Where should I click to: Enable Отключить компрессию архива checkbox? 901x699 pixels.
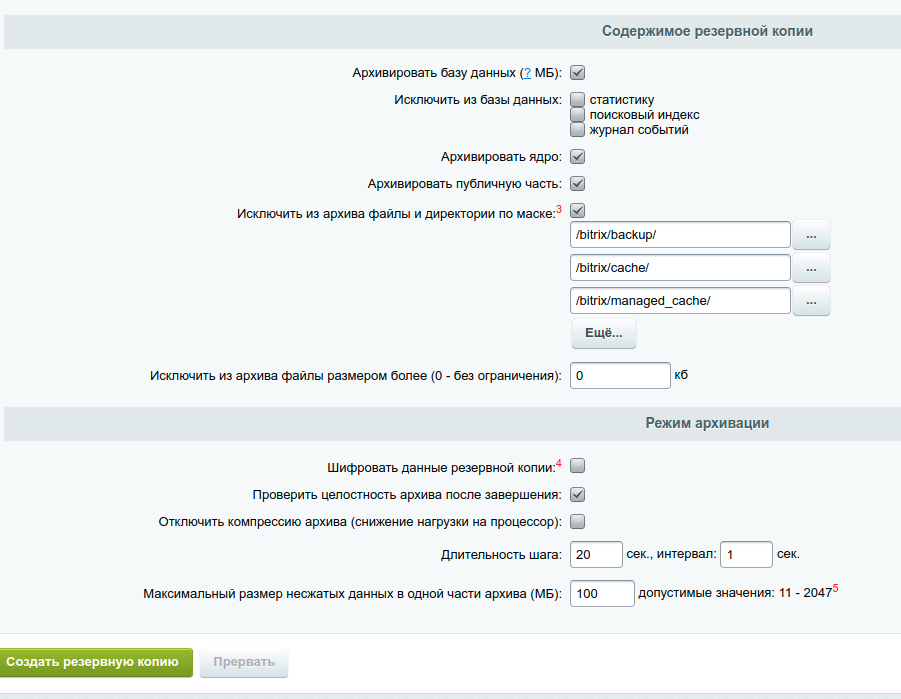[x=577, y=521]
